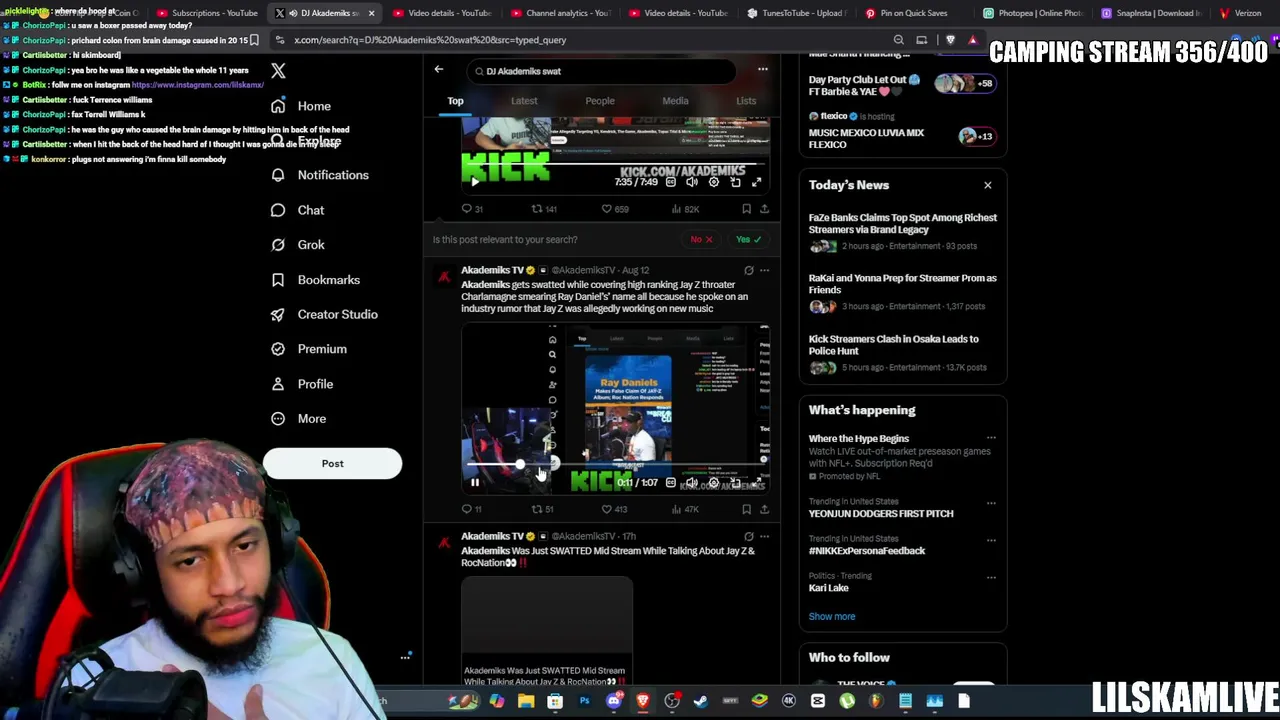Open Home from the X sidebar
Viewport: 1280px width, 720px height.
tap(301, 106)
